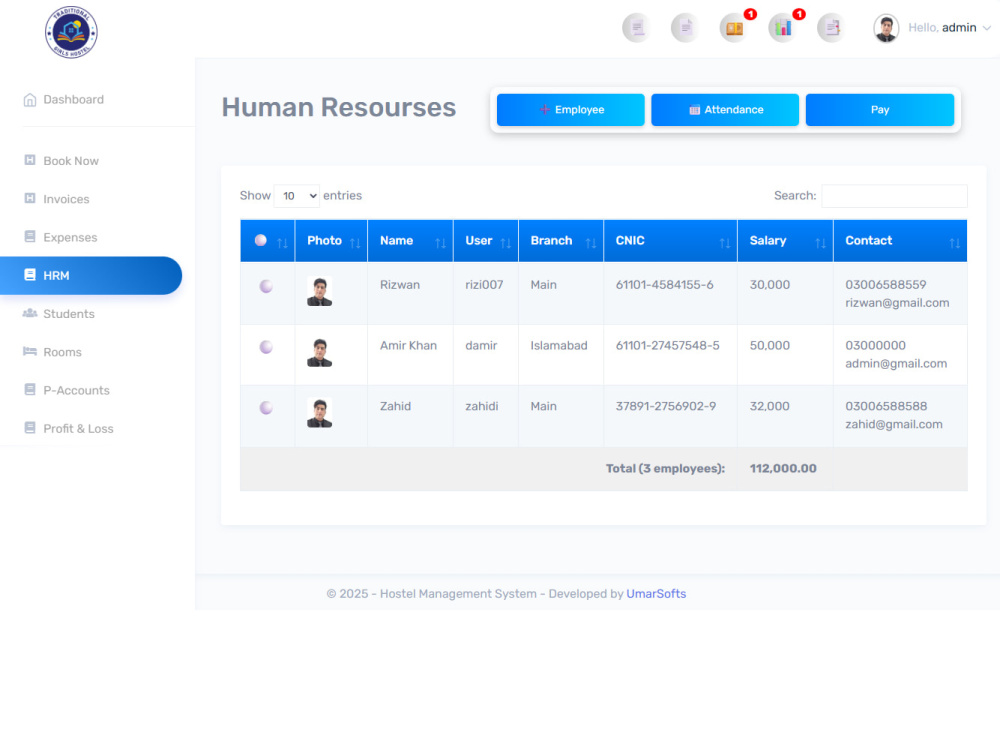The image size is (1000, 750).
Task: Expand the Hello, admin user menu
Action: pyautogui.click(x=949, y=28)
